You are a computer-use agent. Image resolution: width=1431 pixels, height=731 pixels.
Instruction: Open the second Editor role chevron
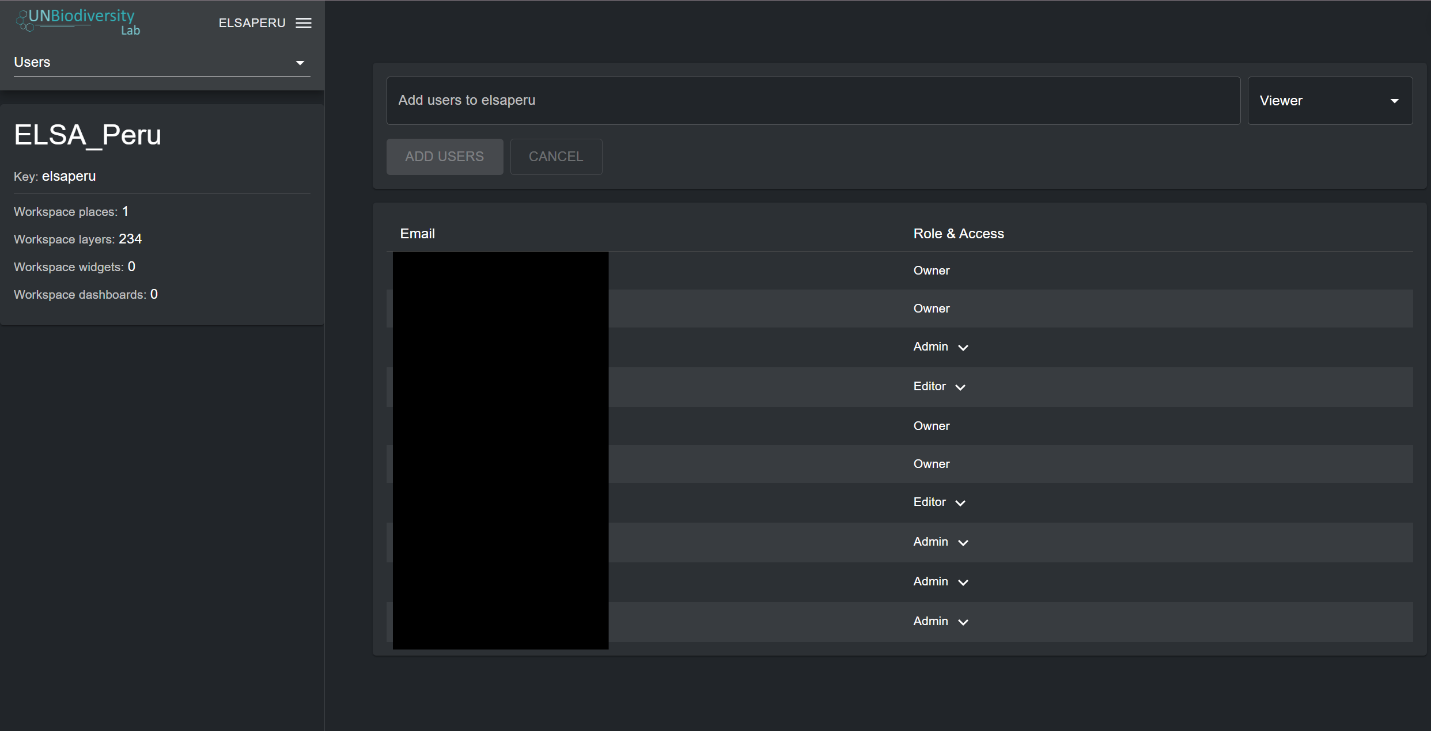click(x=960, y=503)
